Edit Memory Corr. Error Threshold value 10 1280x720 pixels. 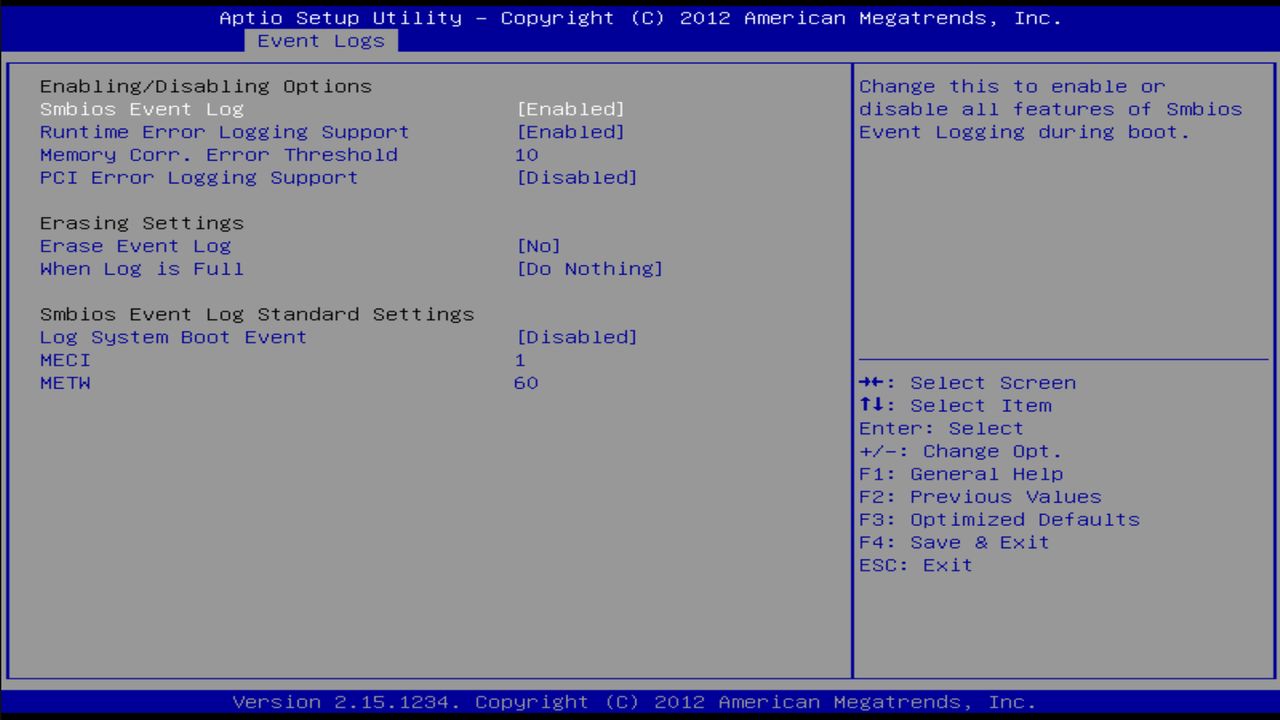[x=526, y=155]
